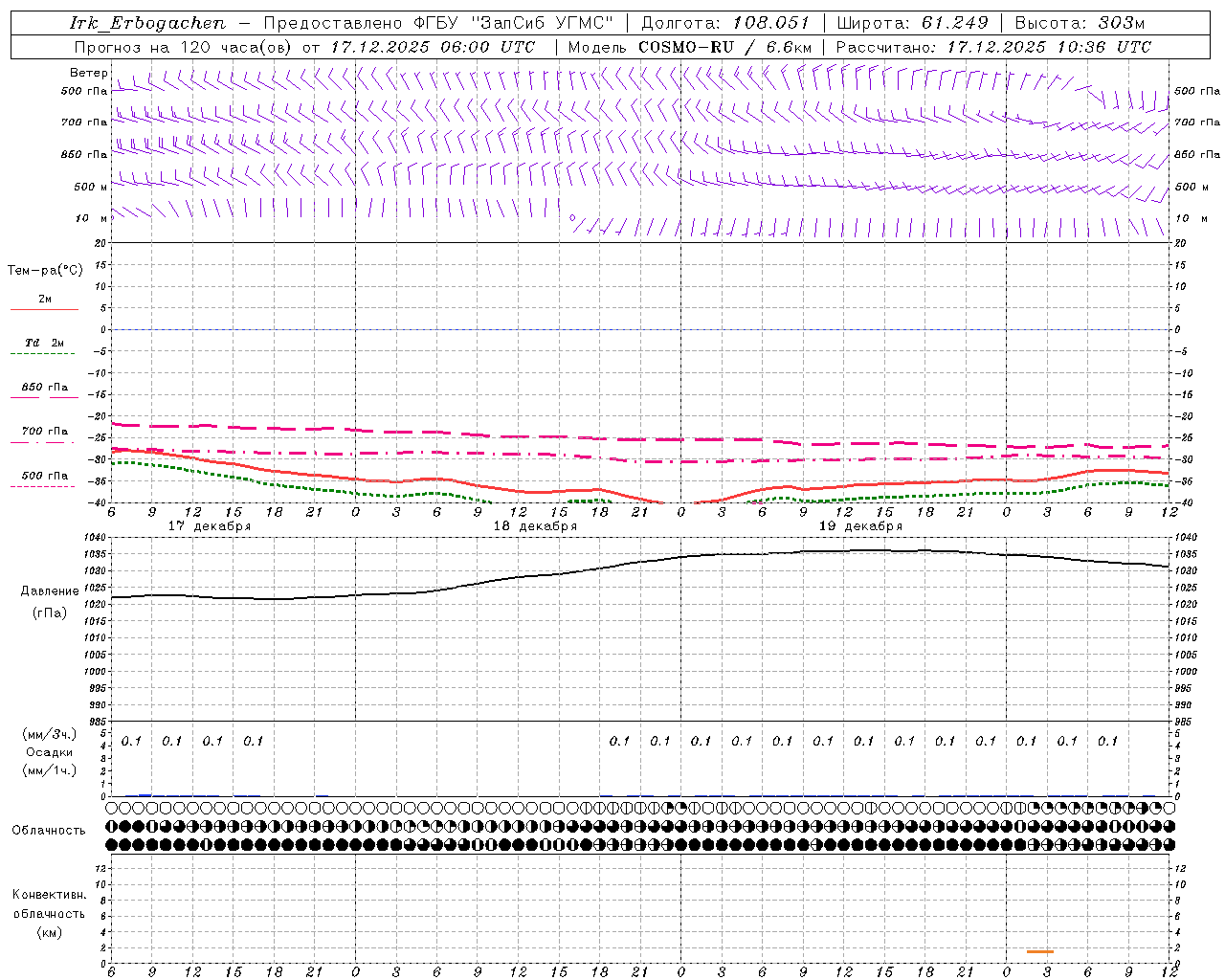Click the 'Высота: 303м' header value
Viewport: 1225px width, 980px height.
click(1080, 23)
